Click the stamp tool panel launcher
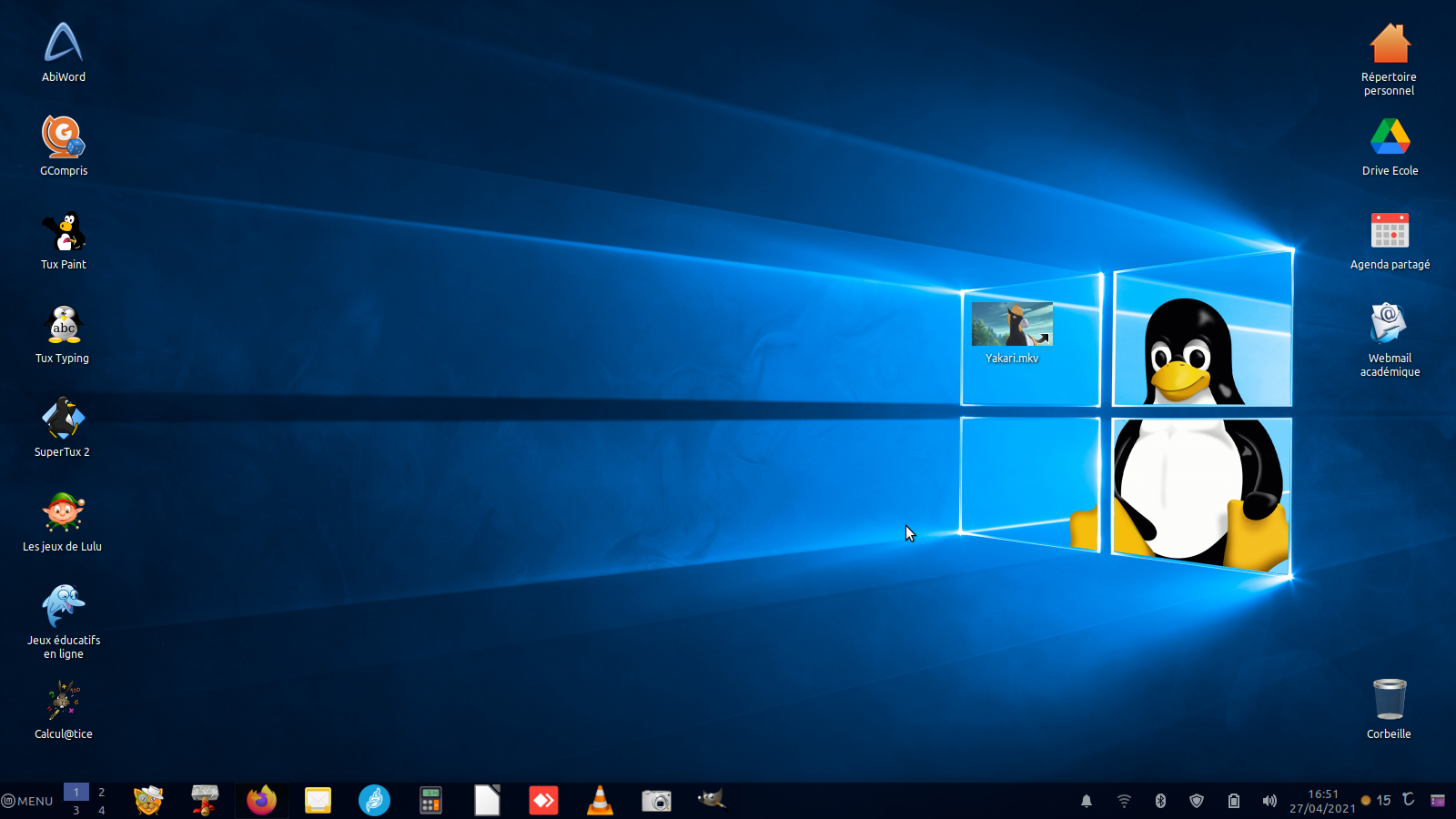The height and width of the screenshot is (819, 1456). pos(205,801)
